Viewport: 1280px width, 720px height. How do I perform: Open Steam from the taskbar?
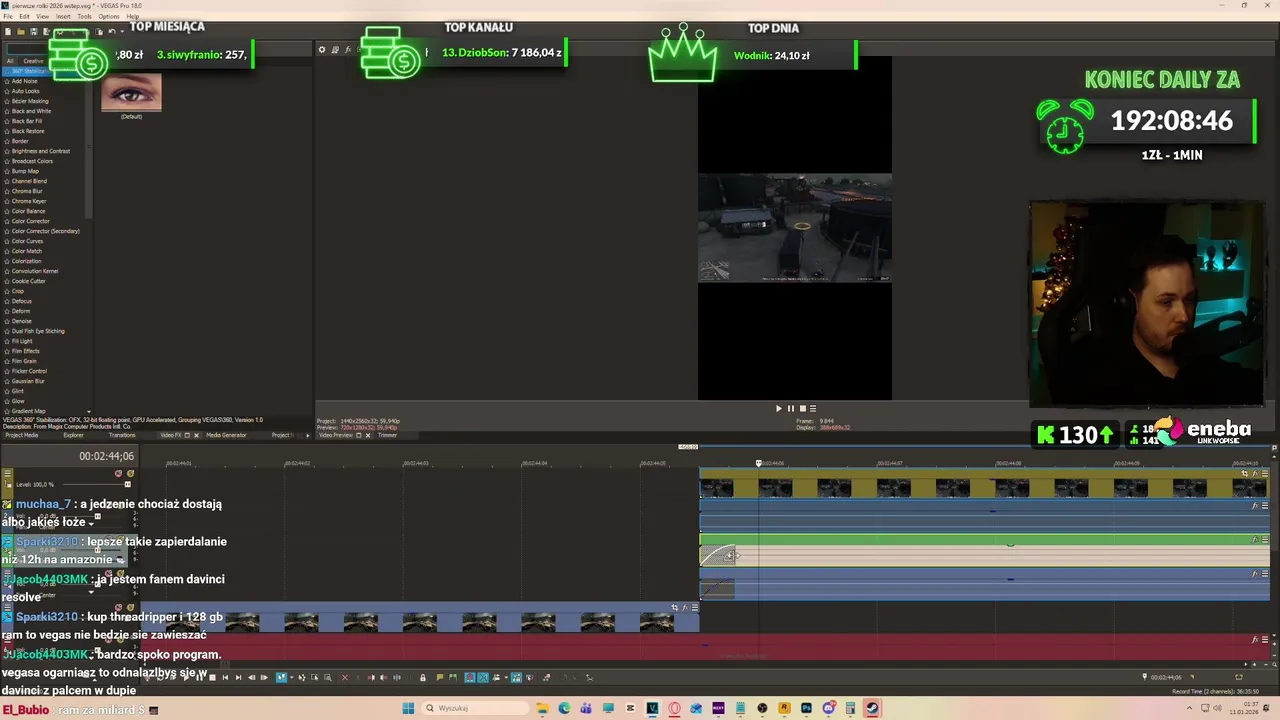click(x=871, y=708)
